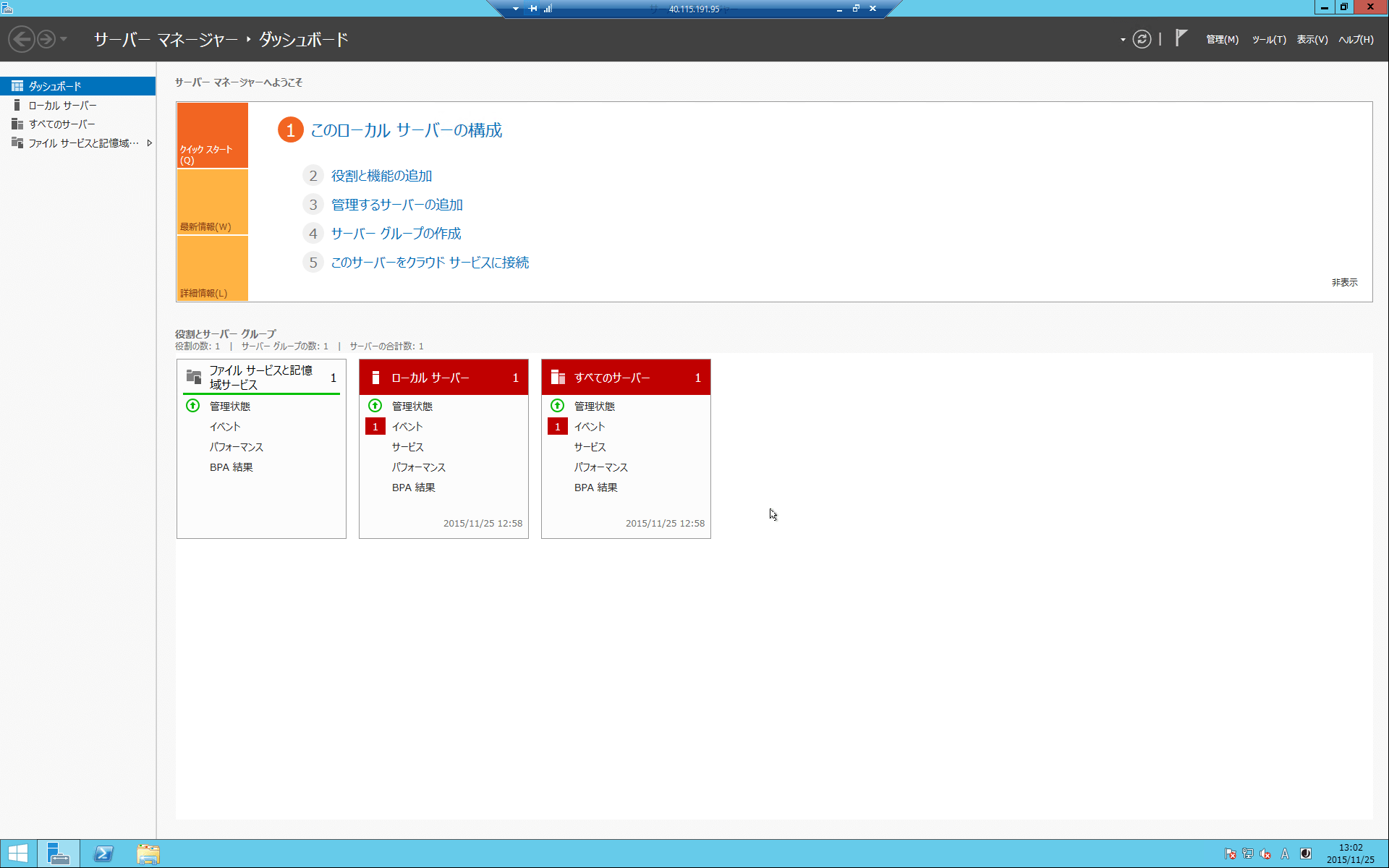Click the クイック スタート(Q) tile
Screen dimensions: 1389x868
point(213,135)
